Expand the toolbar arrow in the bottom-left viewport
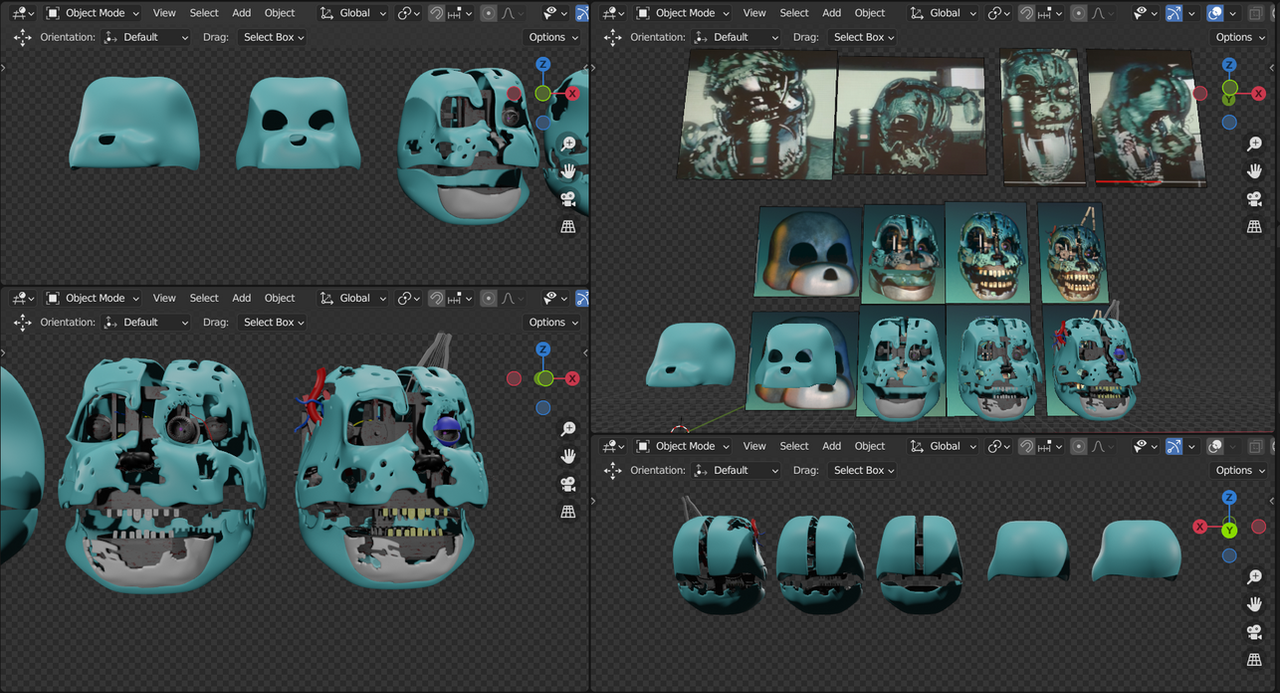1280x693 pixels. tap(4, 353)
